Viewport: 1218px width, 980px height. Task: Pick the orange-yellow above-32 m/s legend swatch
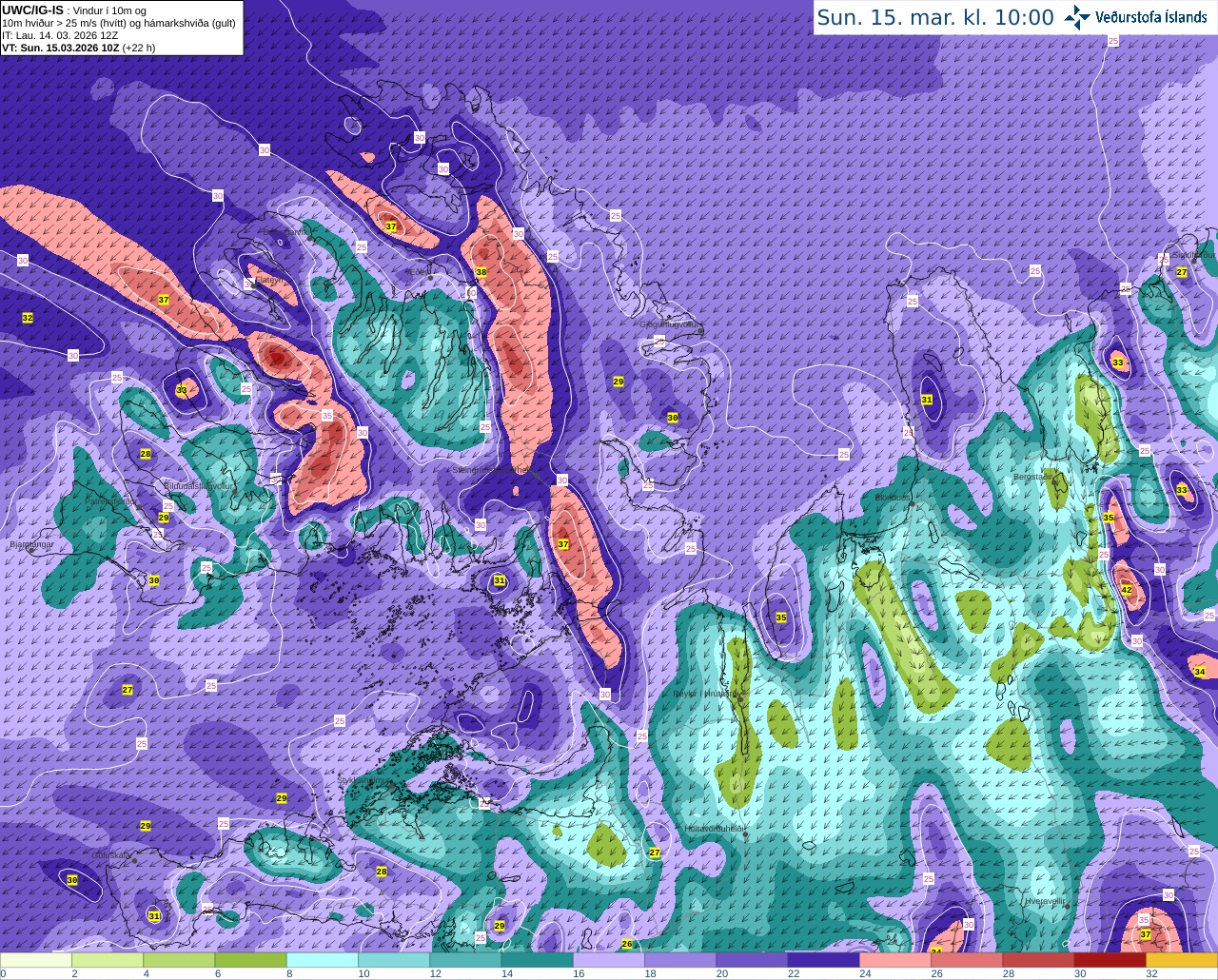1182,960
